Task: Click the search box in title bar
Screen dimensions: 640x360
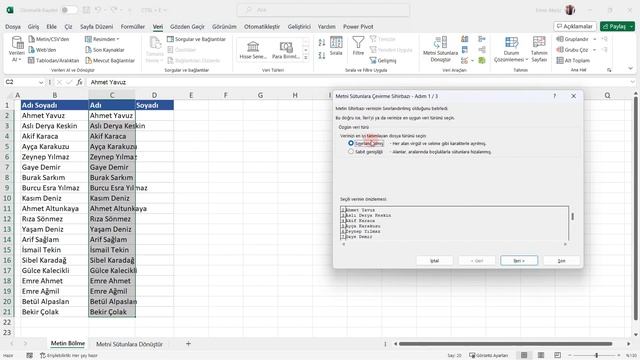Action: [x=323, y=10]
